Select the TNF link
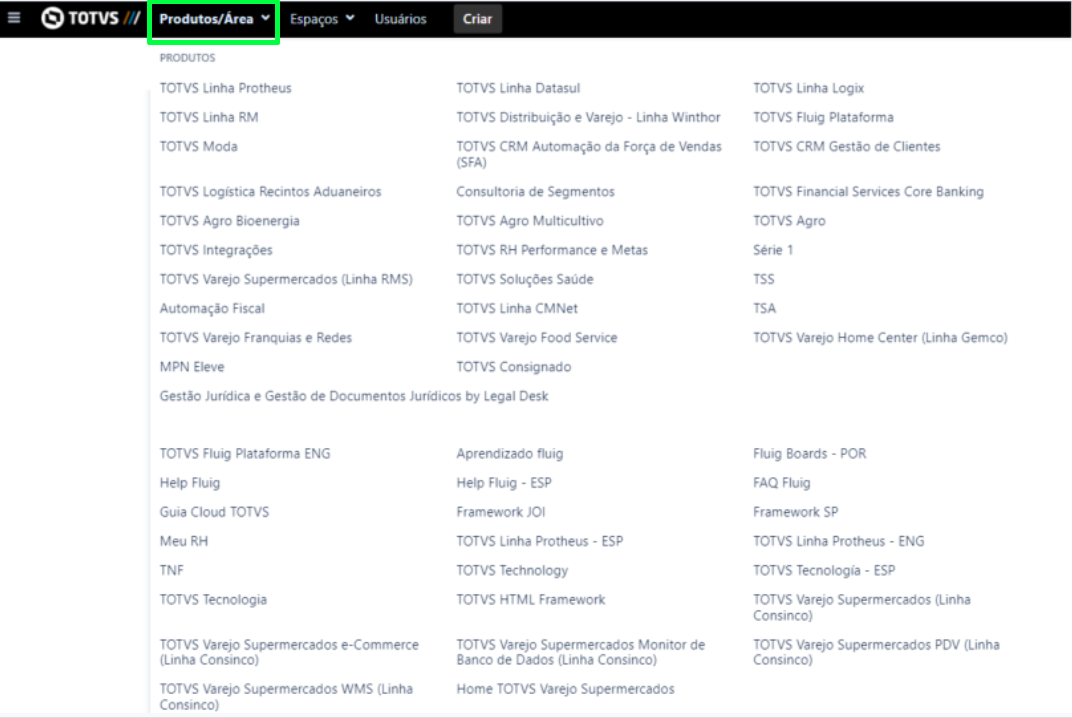Screen dimensions: 1072x718 tap(172, 571)
